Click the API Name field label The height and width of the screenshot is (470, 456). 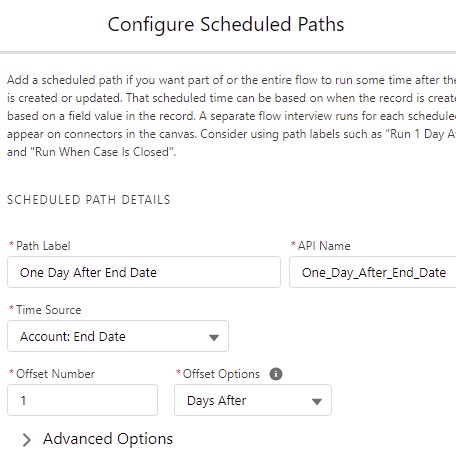point(324,246)
